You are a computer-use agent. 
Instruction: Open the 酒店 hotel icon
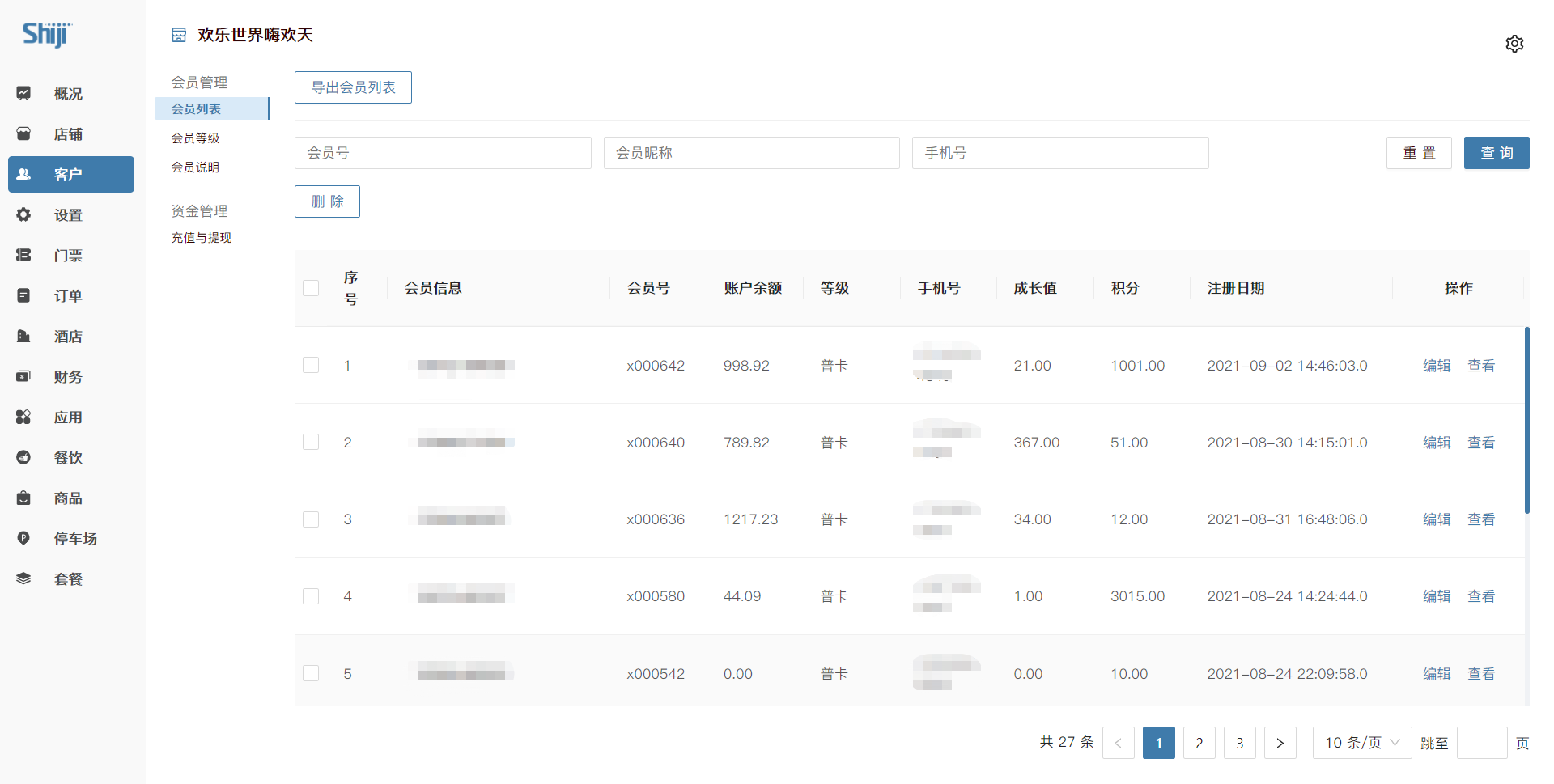[23, 336]
